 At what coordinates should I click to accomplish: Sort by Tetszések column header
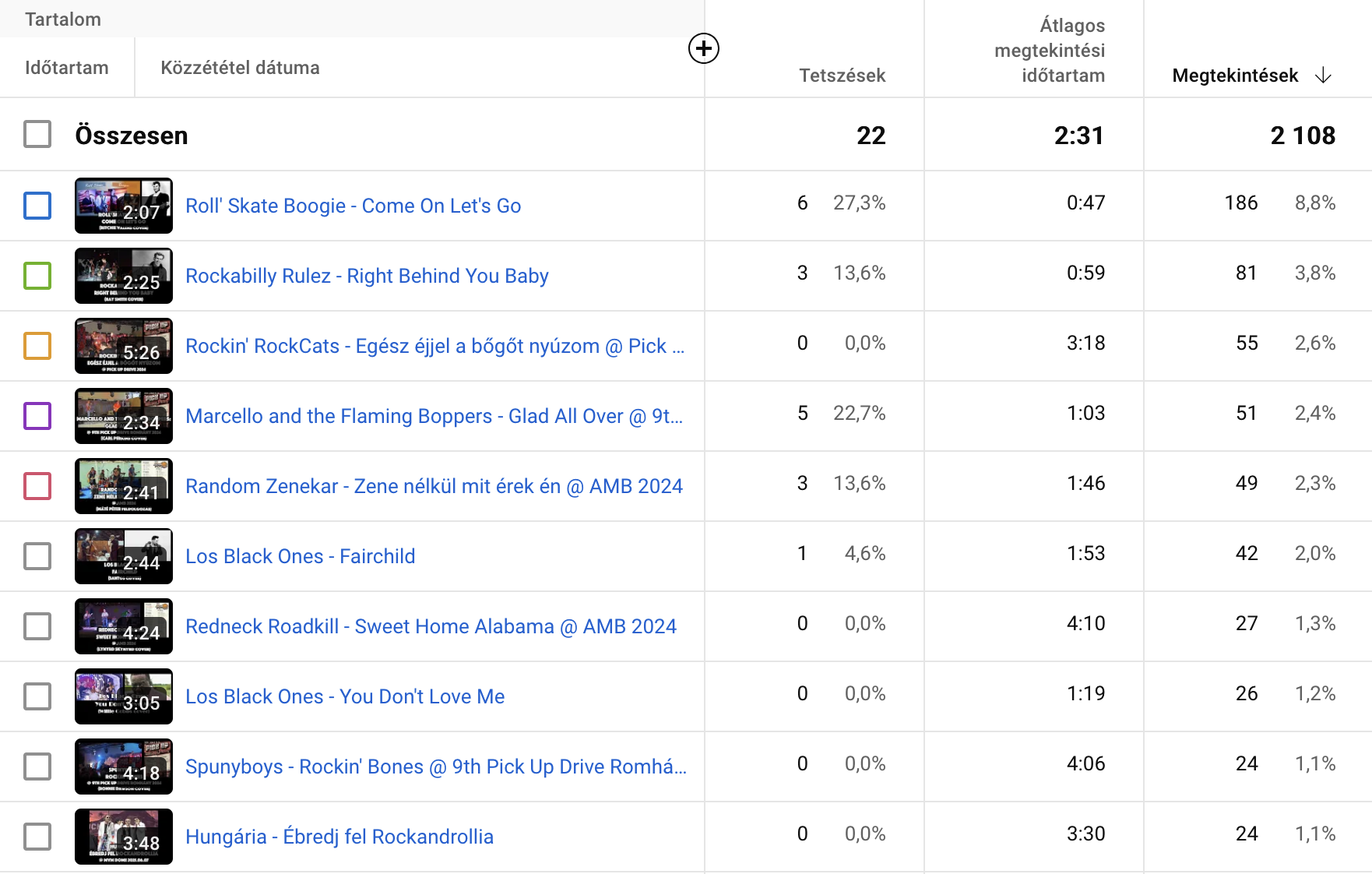pyautogui.click(x=842, y=76)
